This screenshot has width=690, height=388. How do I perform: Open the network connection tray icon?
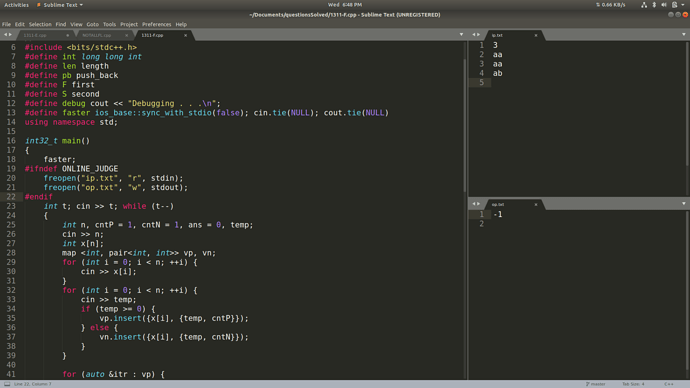[644, 5]
